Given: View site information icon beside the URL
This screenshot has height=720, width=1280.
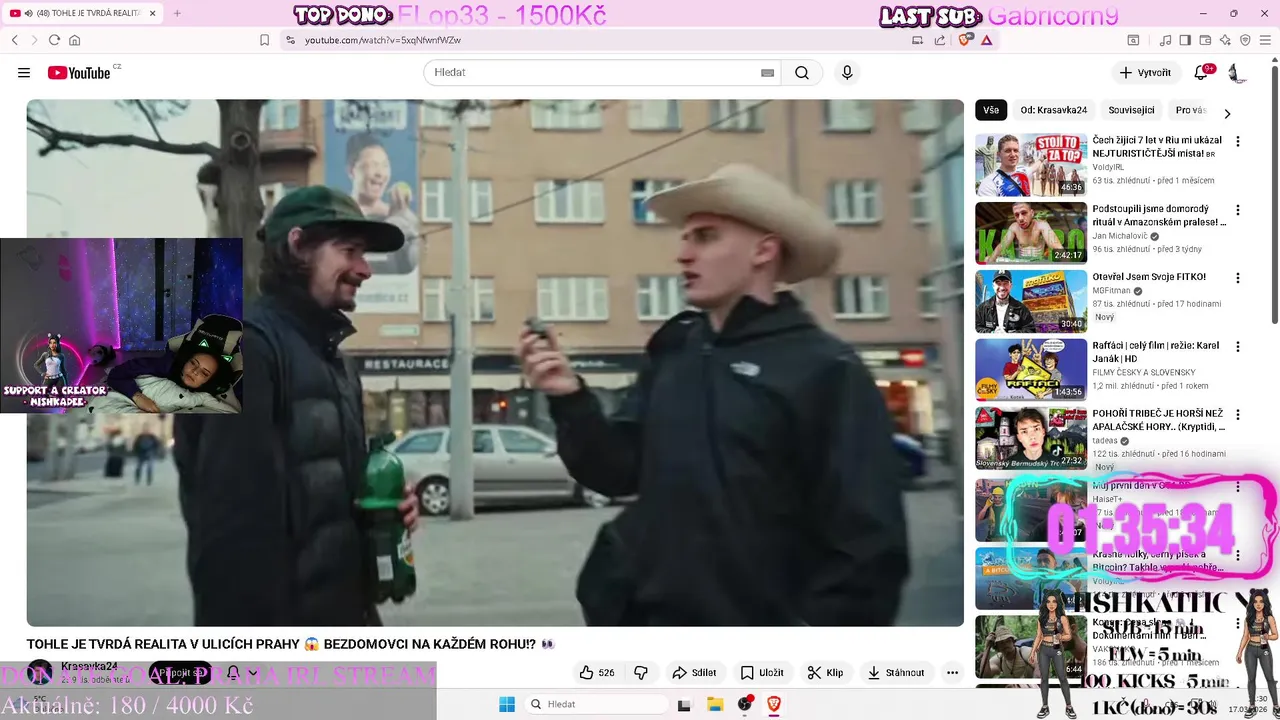Looking at the screenshot, I should pyautogui.click(x=290, y=40).
